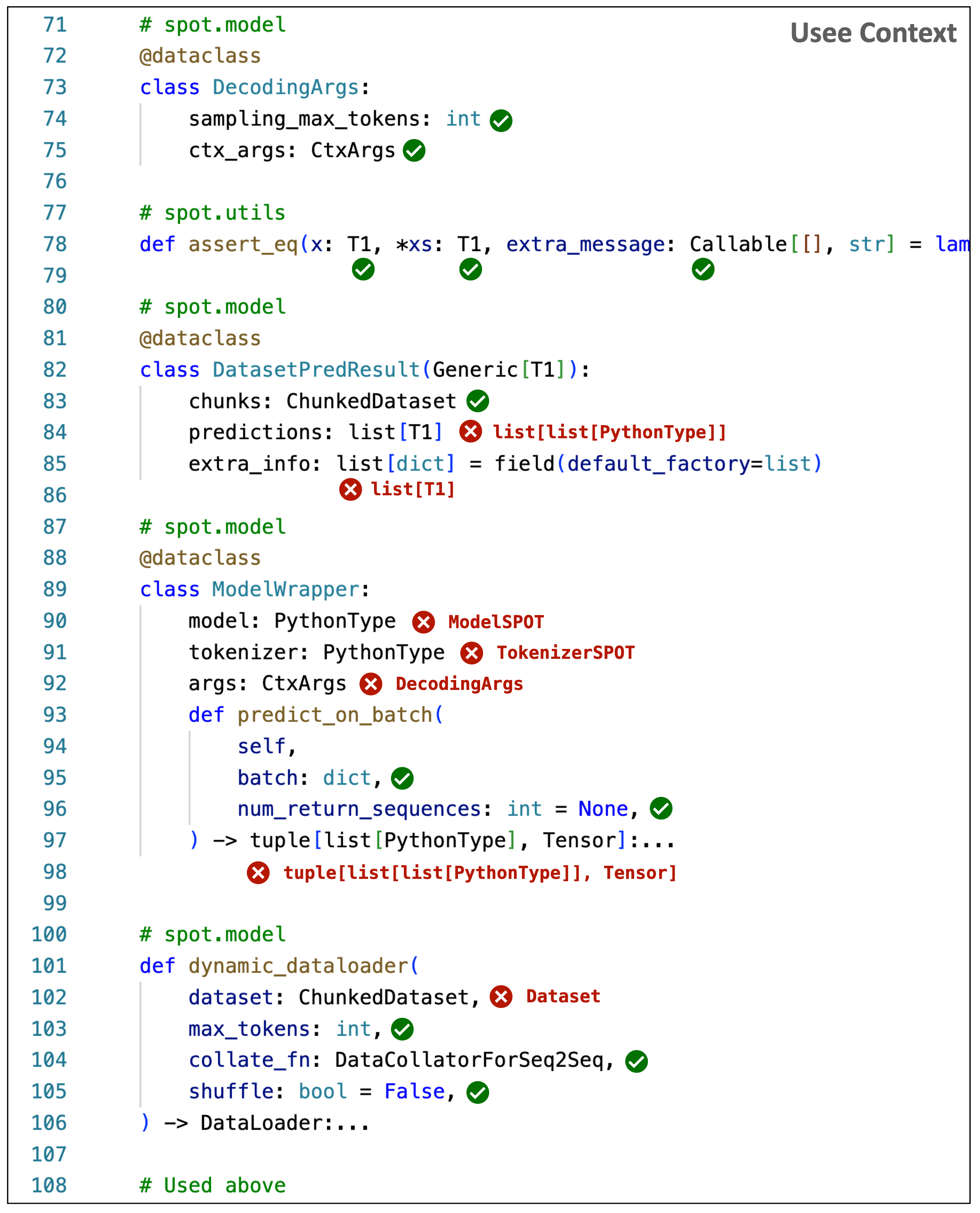Click function name 'dynamic_dataloader'
Screen dimensions: 980x1213
(x=298, y=966)
